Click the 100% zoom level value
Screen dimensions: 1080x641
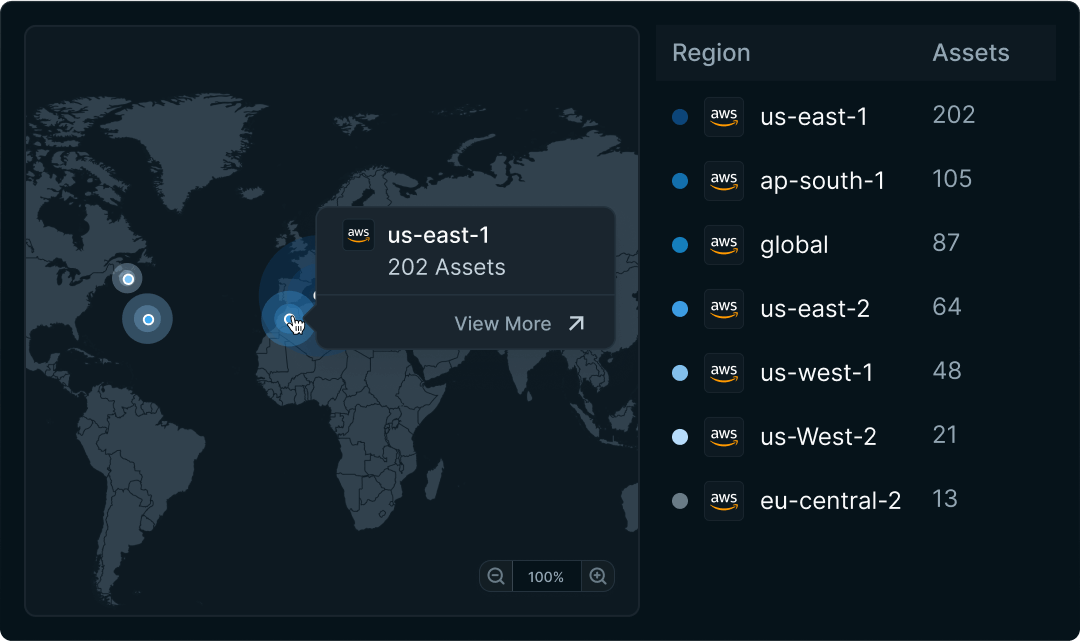pyautogui.click(x=546, y=576)
